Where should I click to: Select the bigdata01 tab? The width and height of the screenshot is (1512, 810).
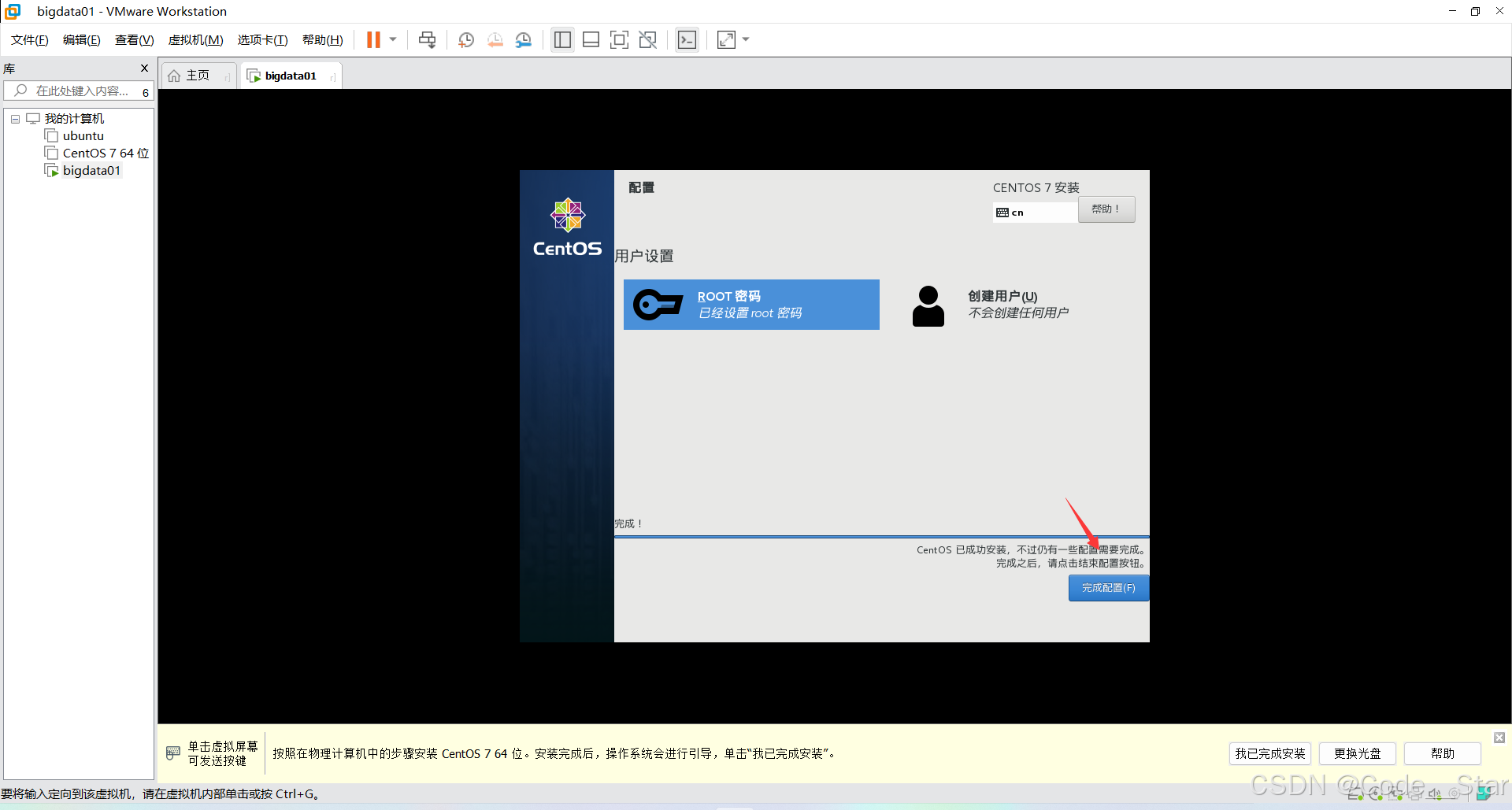click(291, 76)
